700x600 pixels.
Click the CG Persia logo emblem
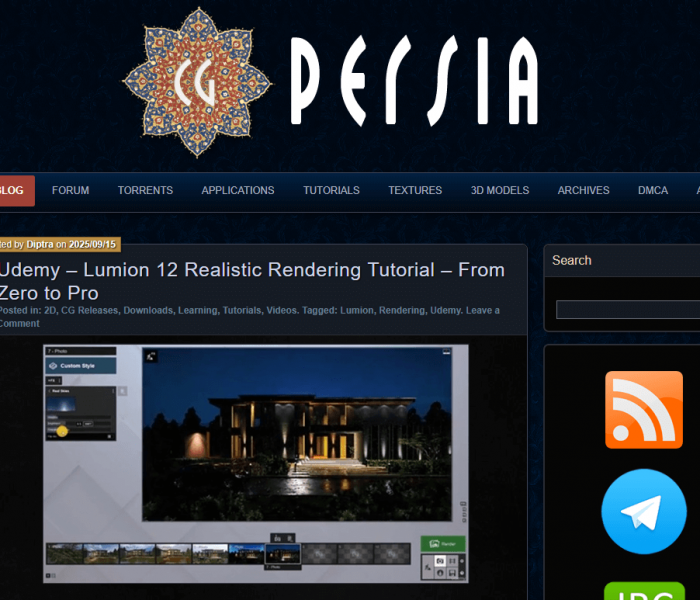point(197,82)
